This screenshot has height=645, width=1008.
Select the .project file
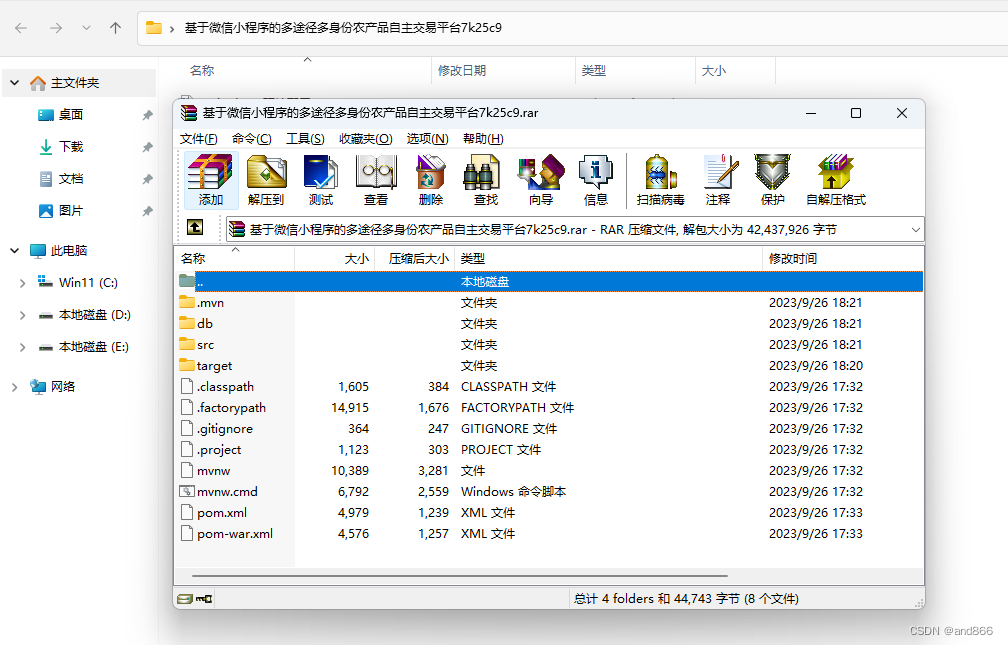pos(550,450)
